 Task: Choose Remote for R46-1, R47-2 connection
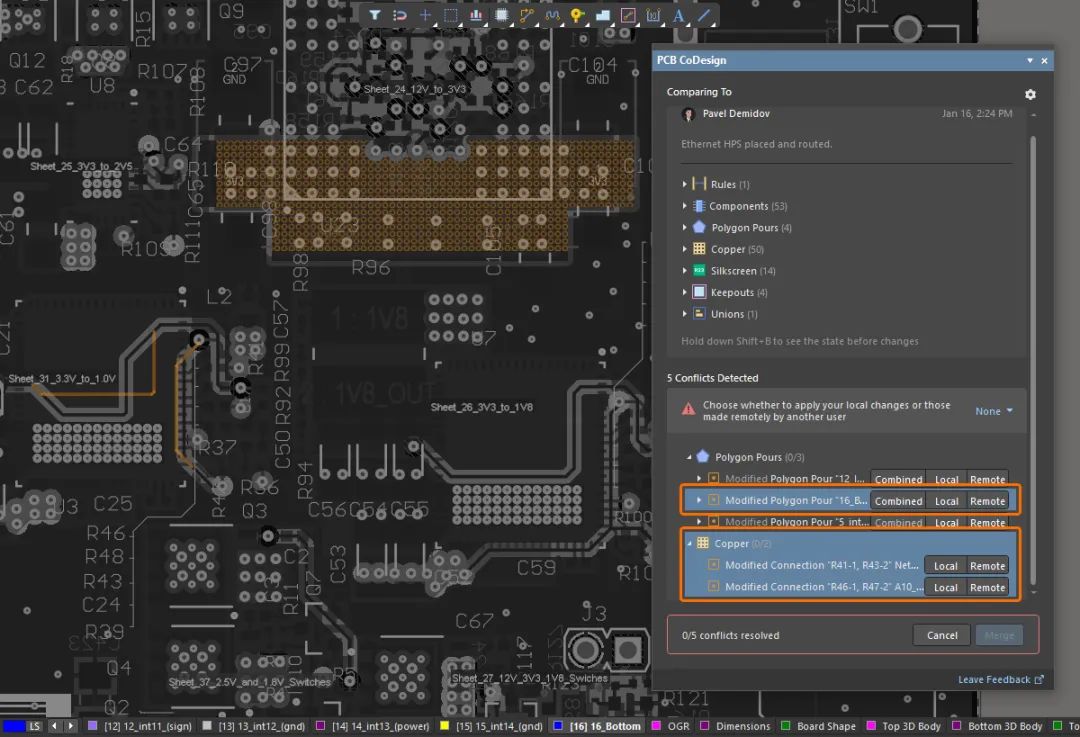(987, 588)
